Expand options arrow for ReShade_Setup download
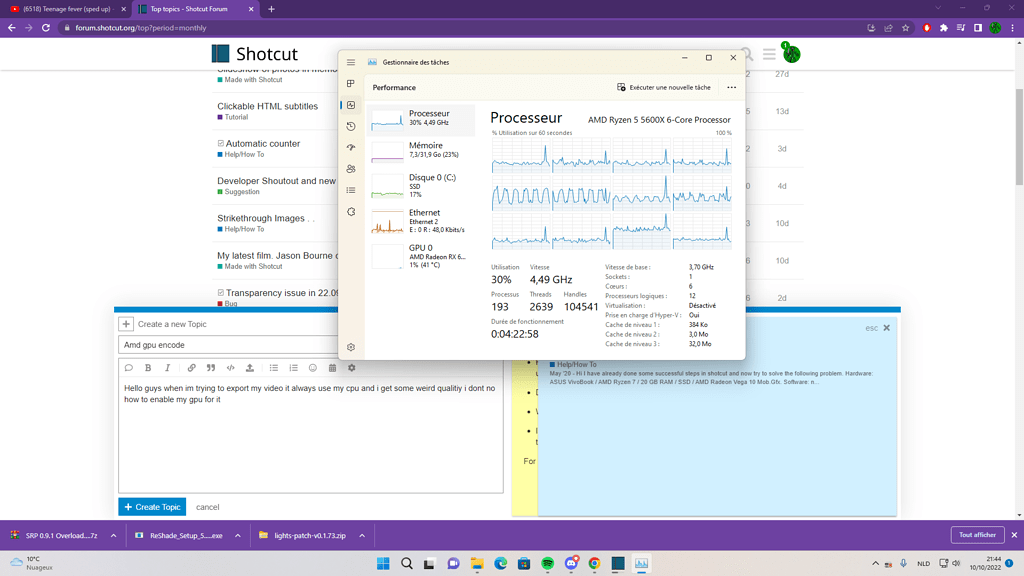The height and width of the screenshot is (576, 1024). (x=237, y=536)
